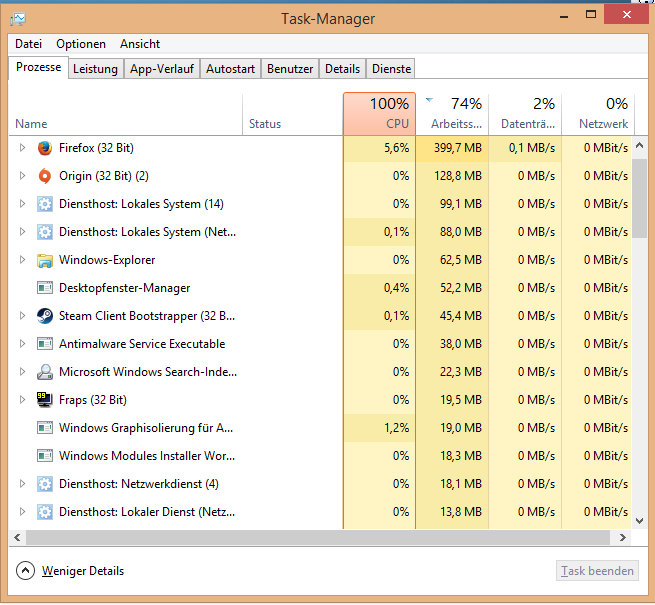Expand the Origin (32 Bit) (2) process group
This screenshot has height=605, width=655.
tap(23, 175)
